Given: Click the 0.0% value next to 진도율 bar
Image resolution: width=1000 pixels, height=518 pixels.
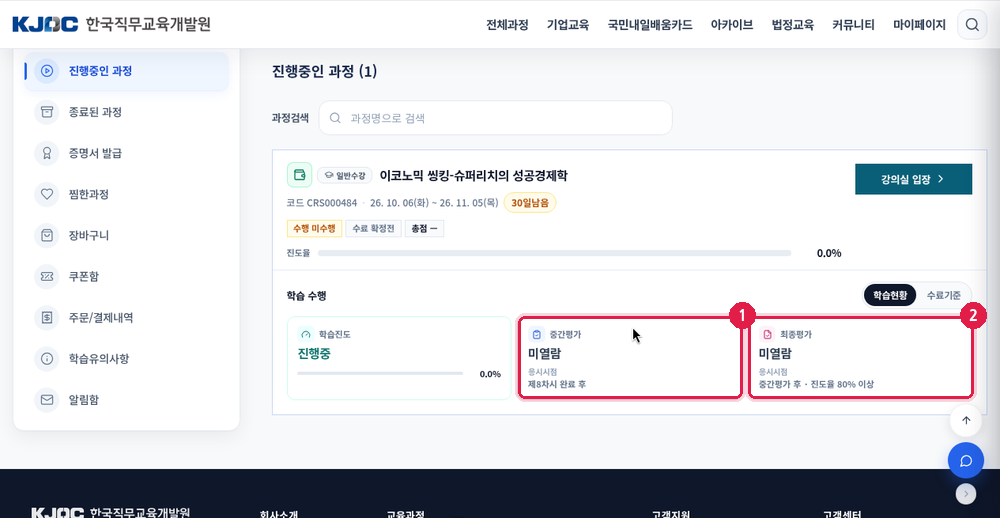Looking at the screenshot, I should pyautogui.click(x=829, y=253).
